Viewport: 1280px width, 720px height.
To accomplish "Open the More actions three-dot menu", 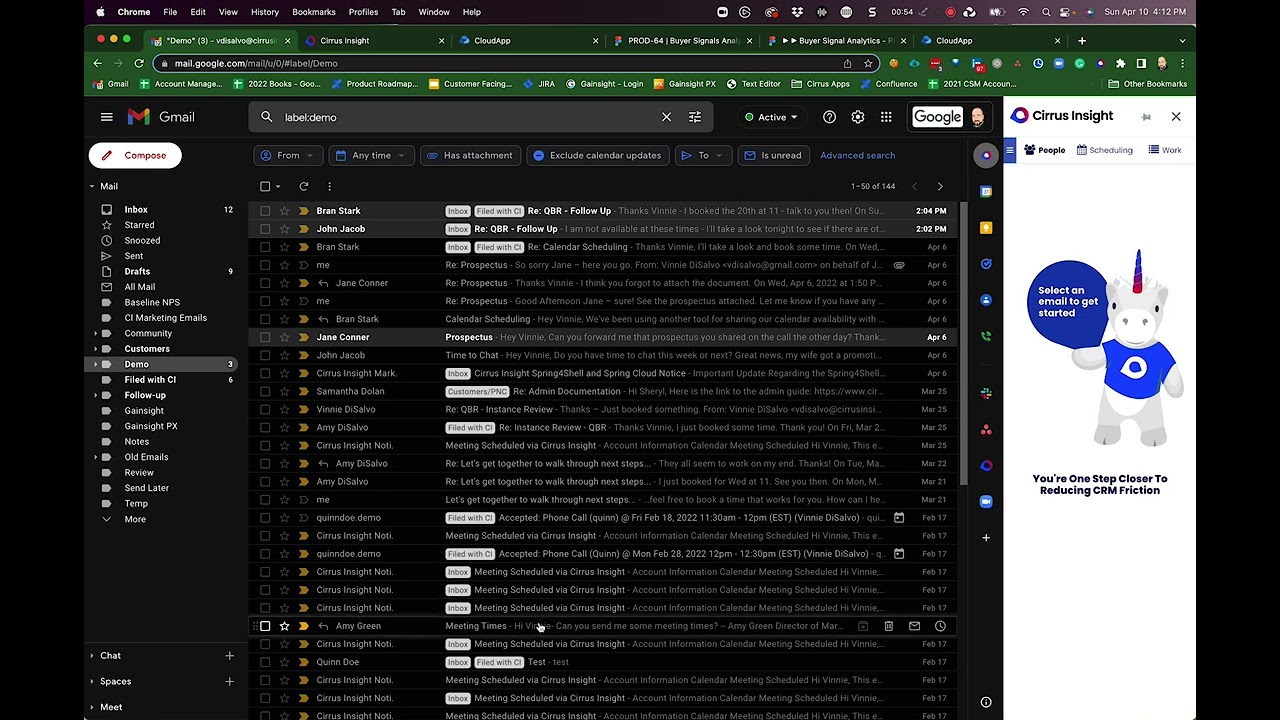I will 329,186.
